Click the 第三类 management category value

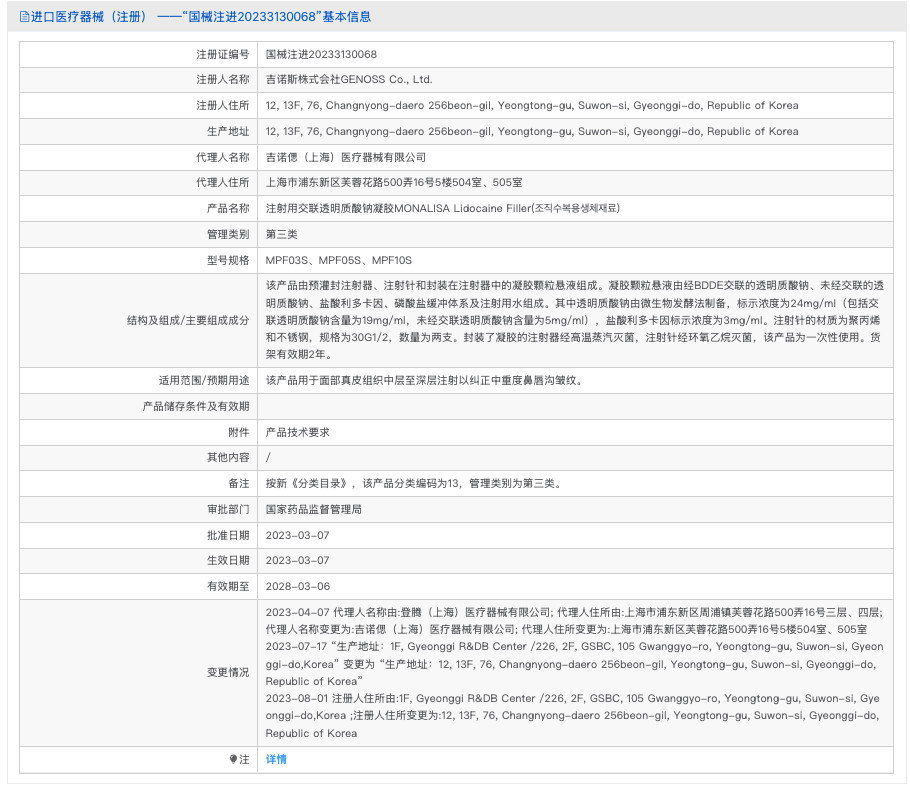coord(281,234)
